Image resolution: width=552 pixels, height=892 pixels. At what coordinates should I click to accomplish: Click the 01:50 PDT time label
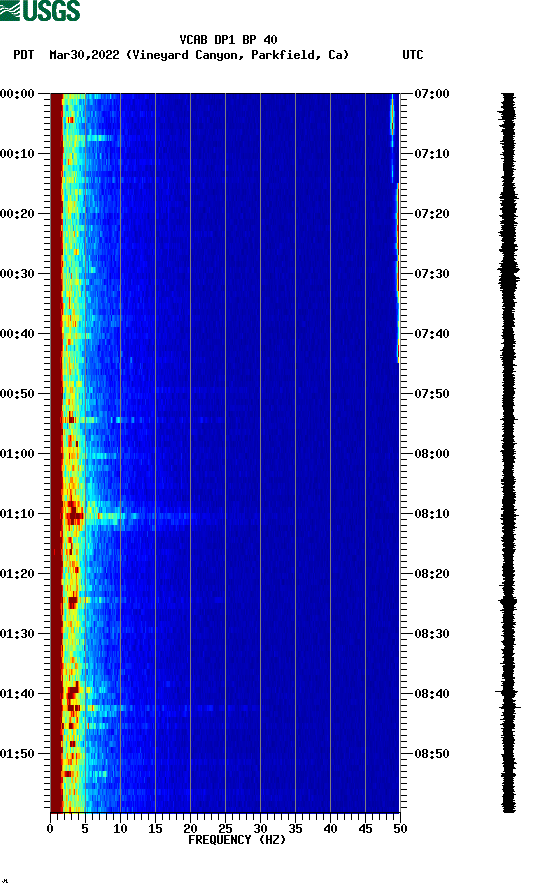[18, 754]
